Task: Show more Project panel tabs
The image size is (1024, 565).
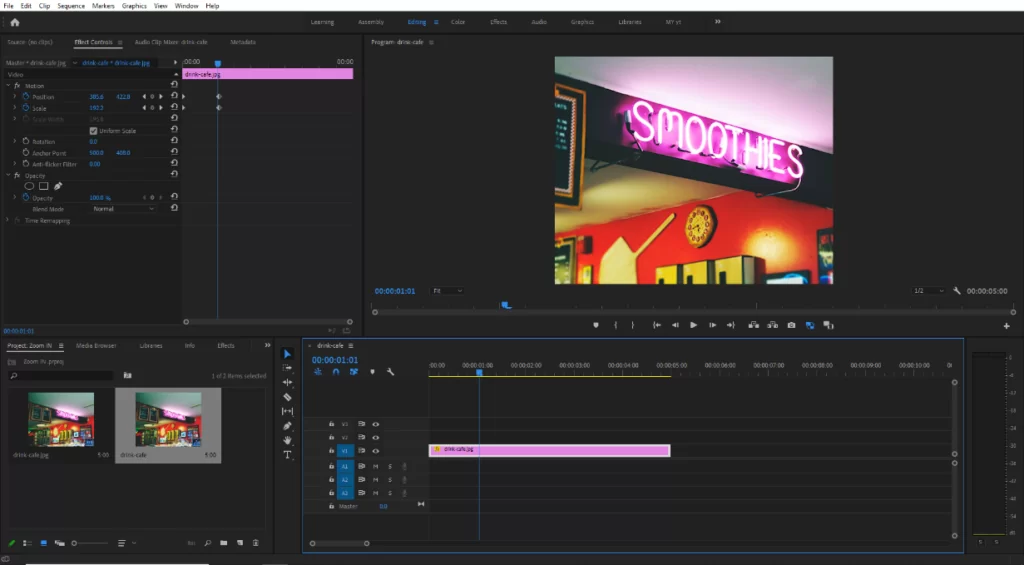Action: (x=267, y=346)
